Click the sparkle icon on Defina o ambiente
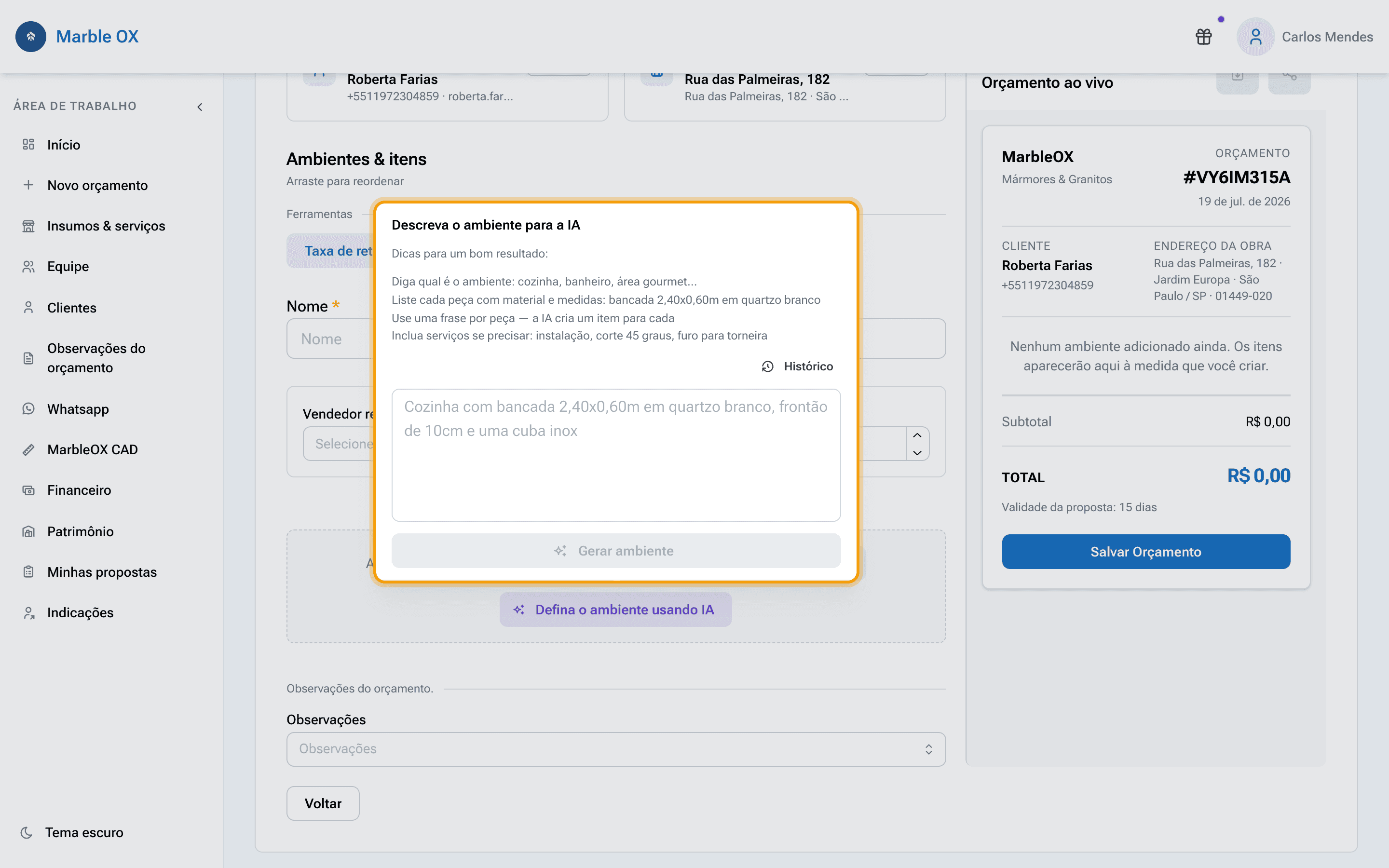Image resolution: width=1389 pixels, height=868 pixels. click(519, 610)
